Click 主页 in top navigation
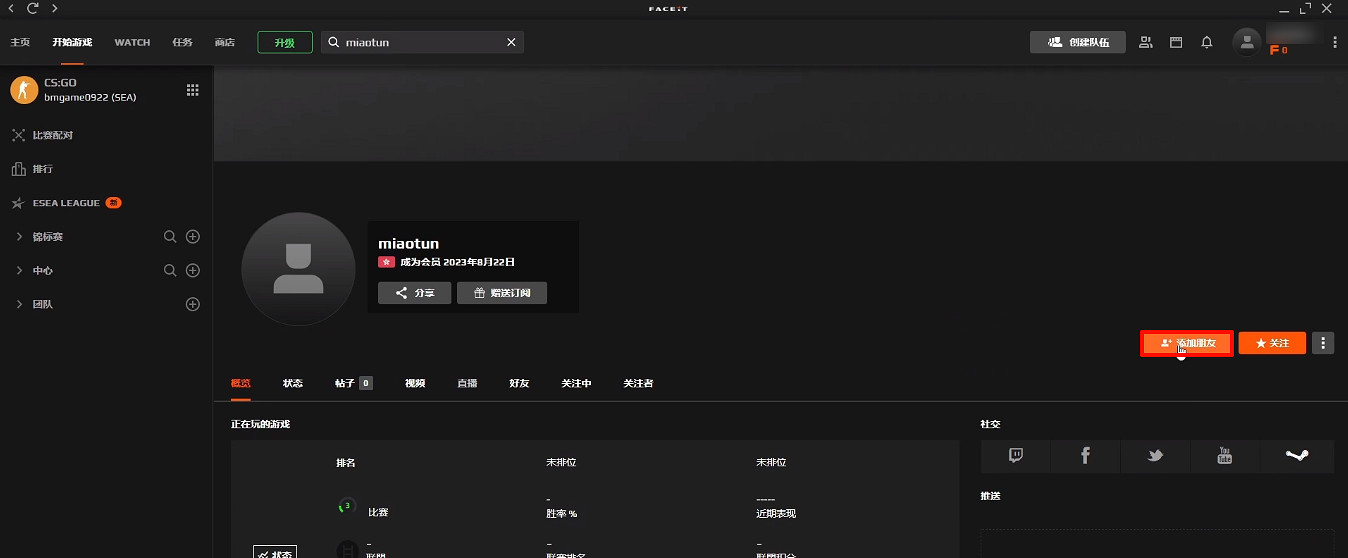This screenshot has width=1348, height=558. pos(20,42)
